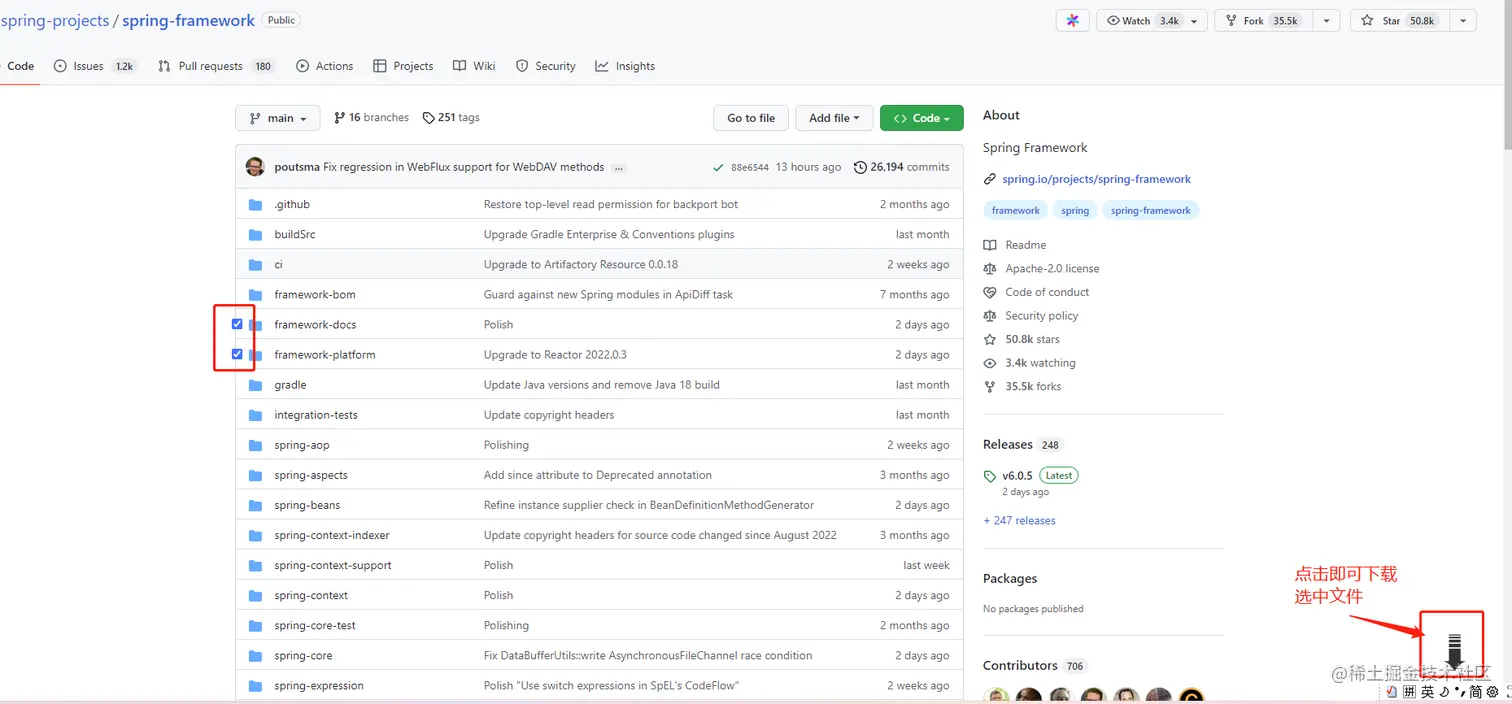Click the folder icon next to spring-aop

pos(255,445)
